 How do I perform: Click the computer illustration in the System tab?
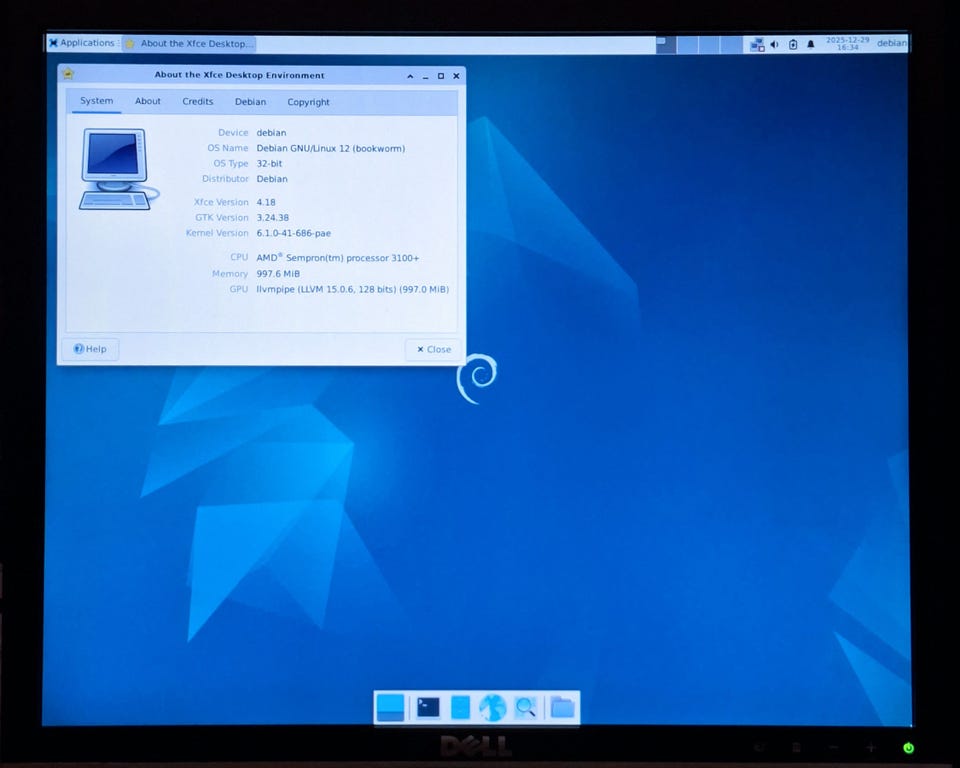[x=118, y=170]
